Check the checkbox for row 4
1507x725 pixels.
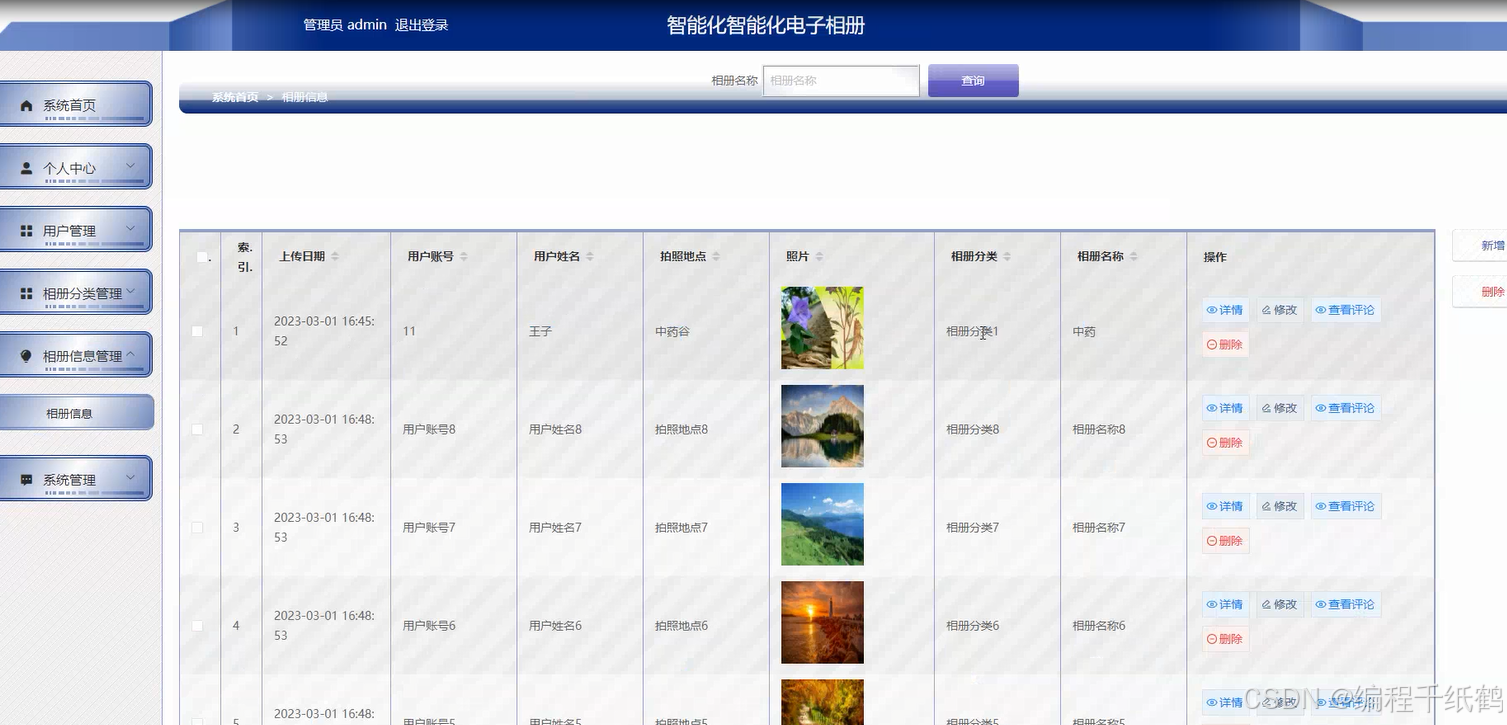pyautogui.click(x=197, y=625)
